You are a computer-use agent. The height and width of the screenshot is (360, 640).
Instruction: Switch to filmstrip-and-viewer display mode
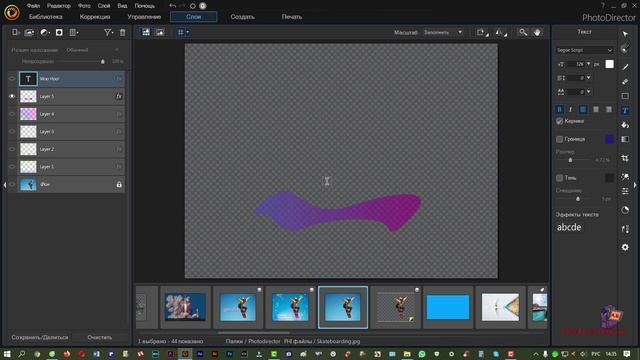146,32
